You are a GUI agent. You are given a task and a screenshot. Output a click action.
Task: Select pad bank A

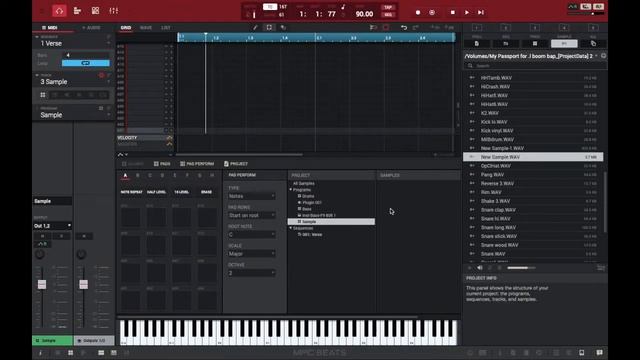coord(125,176)
